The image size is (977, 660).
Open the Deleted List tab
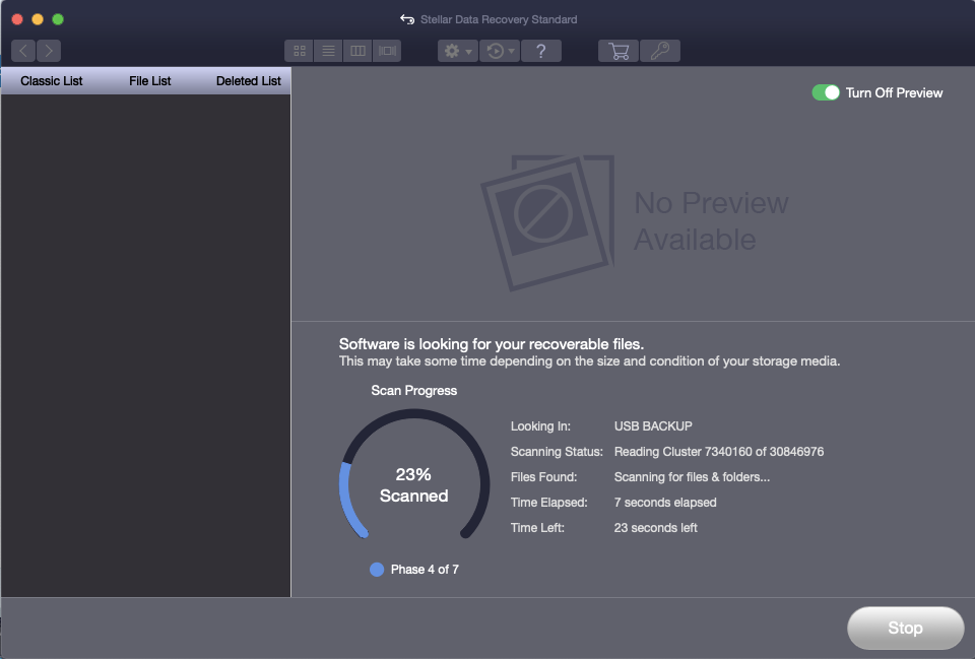pos(248,81)
